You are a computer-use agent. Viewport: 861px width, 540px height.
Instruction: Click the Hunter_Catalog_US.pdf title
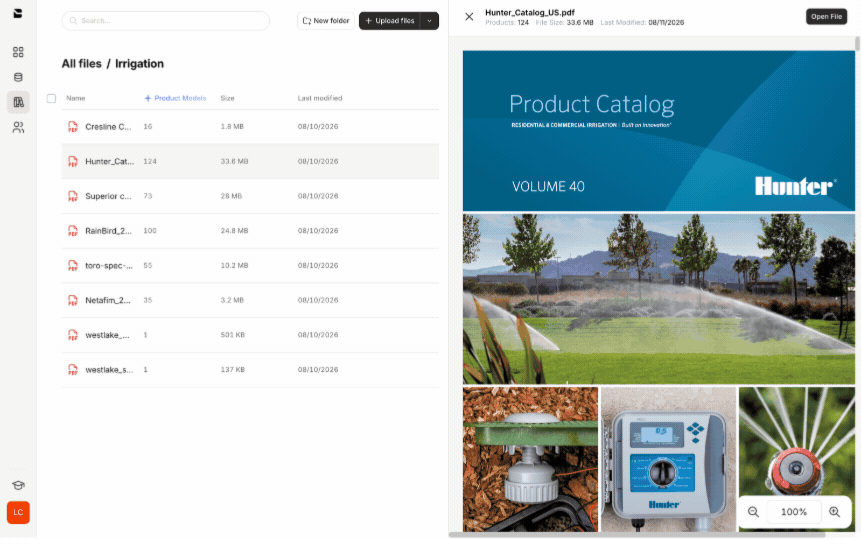pos(530,12)
